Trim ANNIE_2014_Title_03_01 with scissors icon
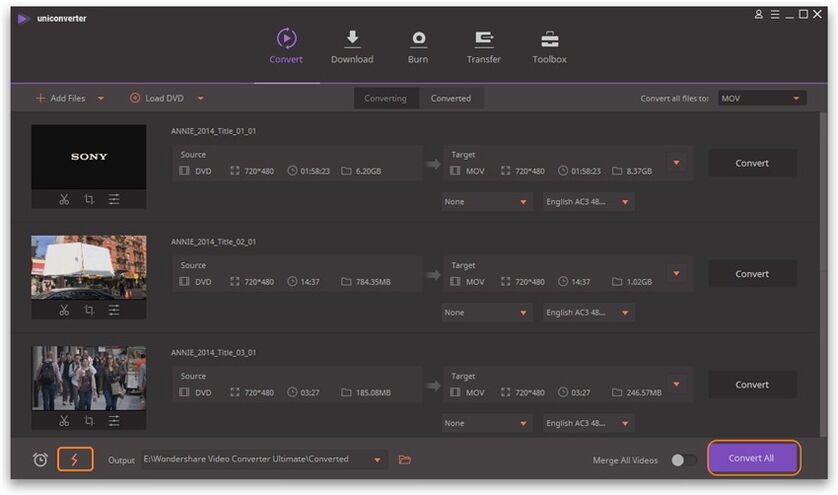838x495 pixels. point(64,421)
